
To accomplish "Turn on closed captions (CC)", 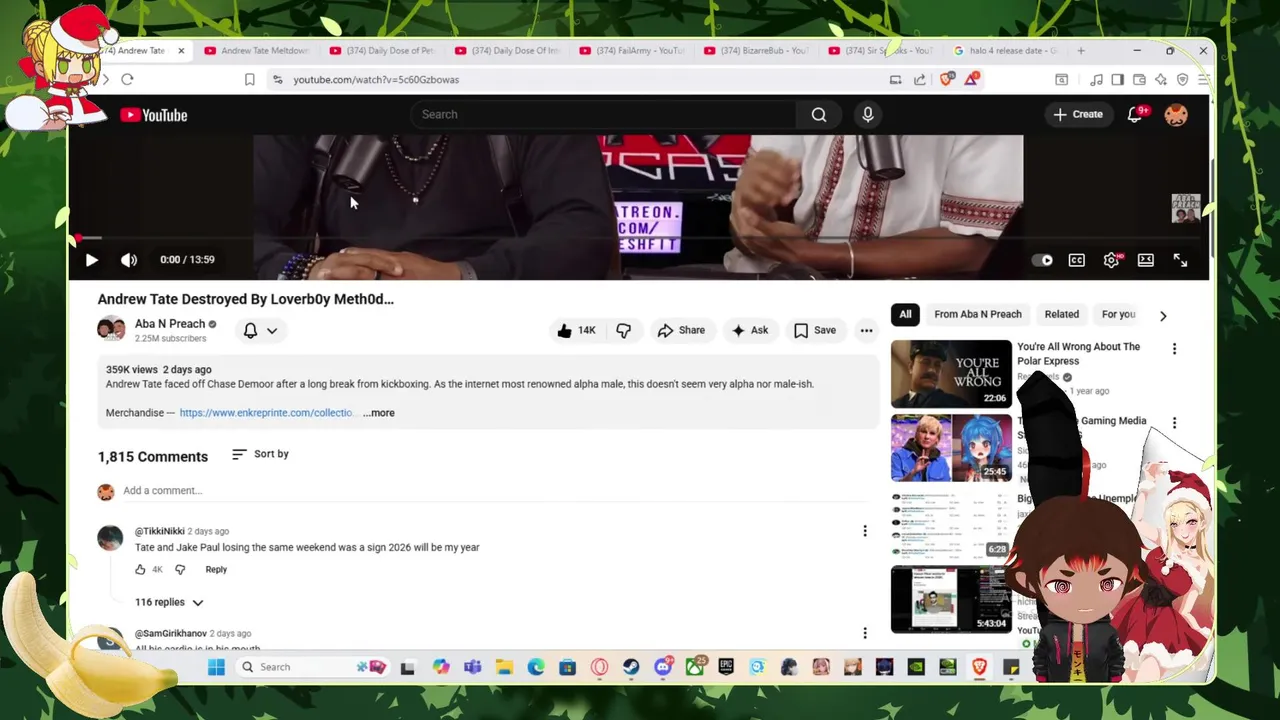I will 1077,260.
